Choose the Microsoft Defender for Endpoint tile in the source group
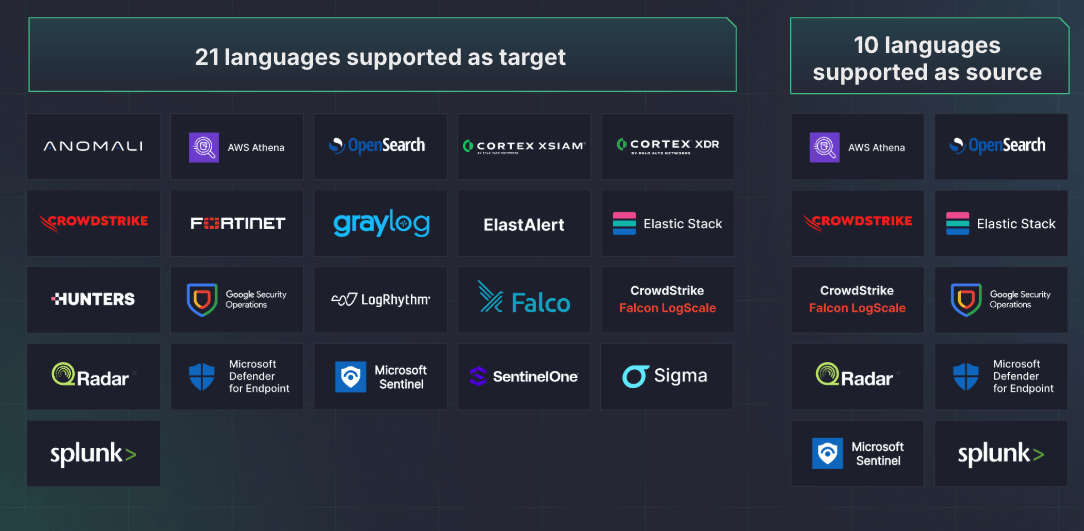 [1001, 377]
